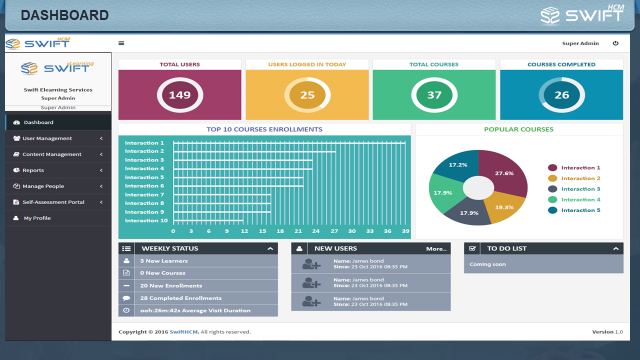Click the Manage People icon
Viewport: 640px width, 360px height.
[x=16, y=186]
